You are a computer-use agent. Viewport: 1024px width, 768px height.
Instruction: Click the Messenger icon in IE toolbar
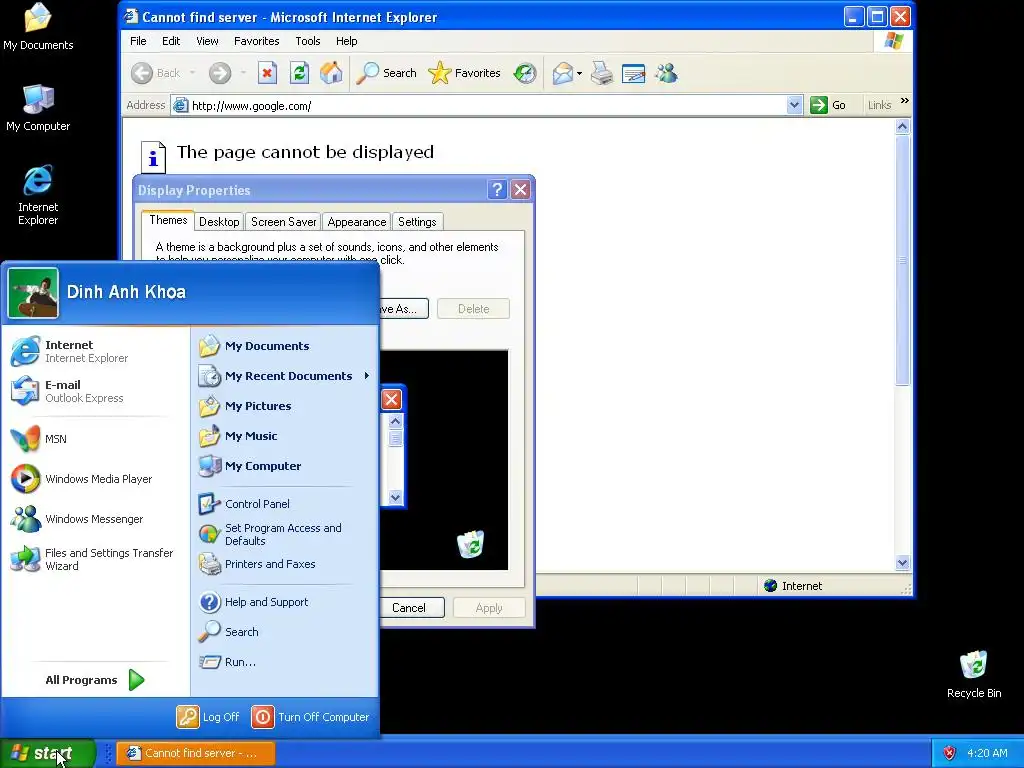pos(666,73)
